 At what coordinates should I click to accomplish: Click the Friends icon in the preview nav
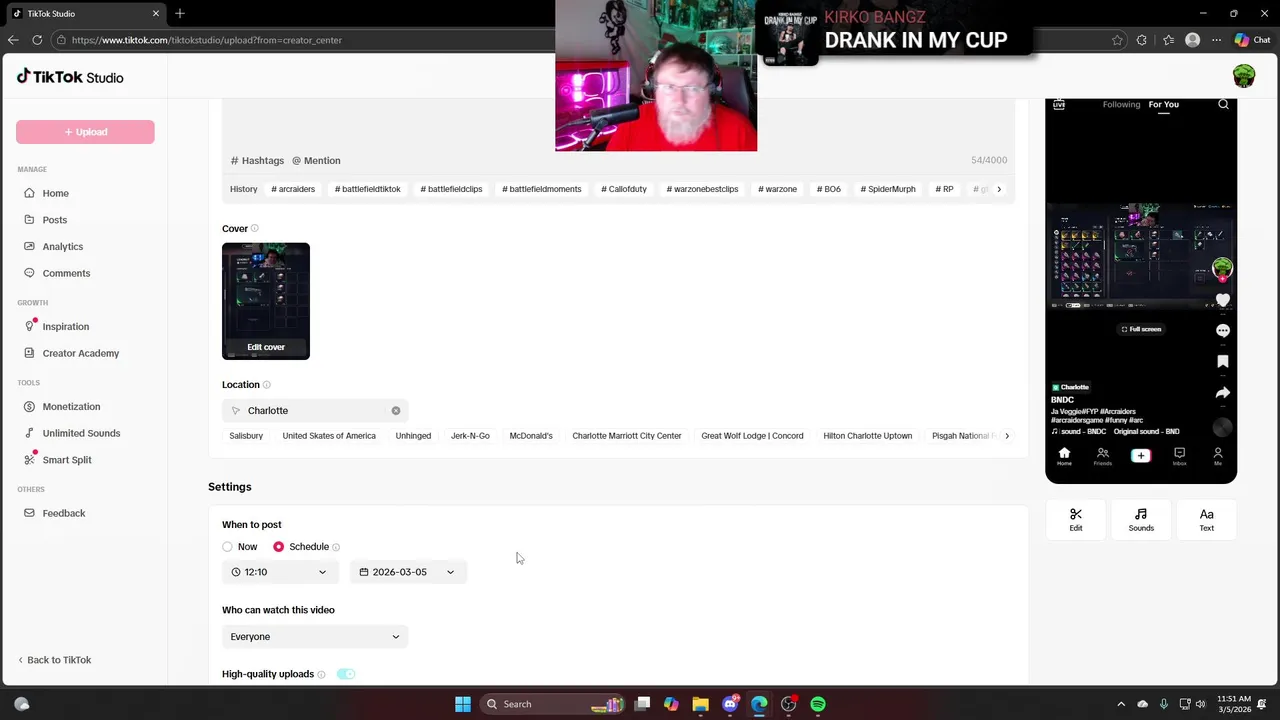click(x=1102, y=457)
